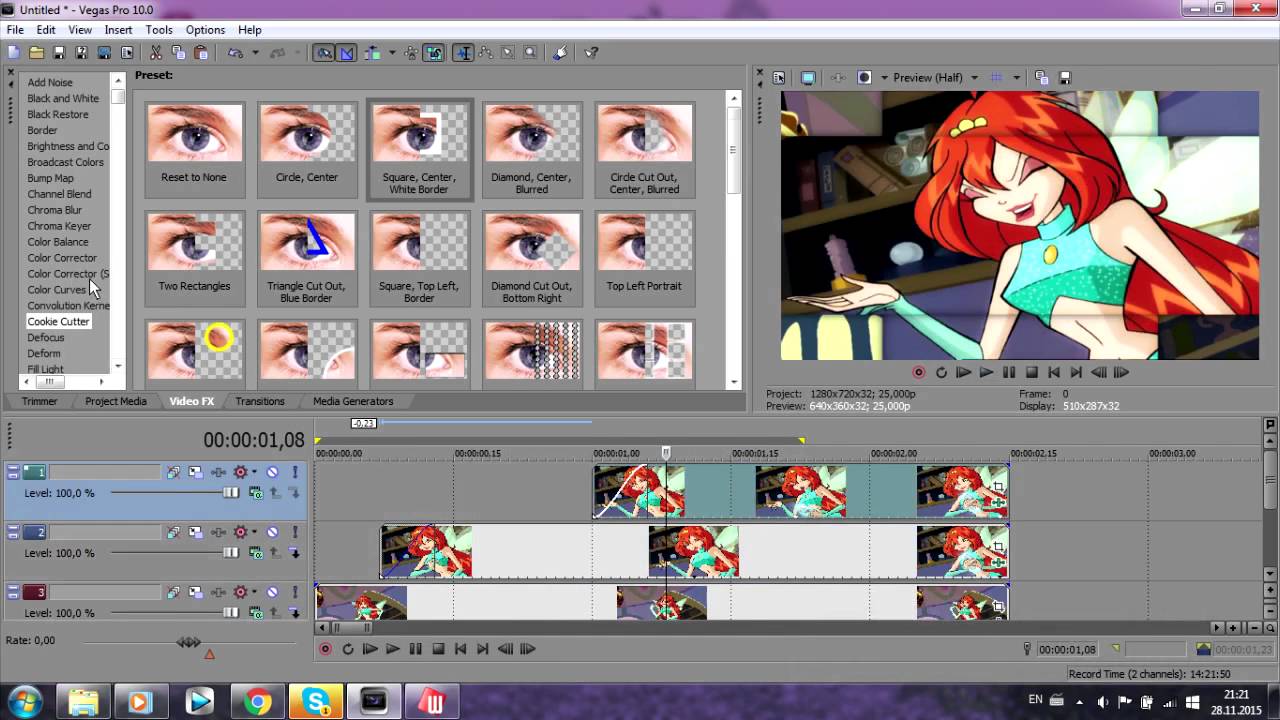
Task: Open Undo history dropdown arrow
Action: point(255,53)
